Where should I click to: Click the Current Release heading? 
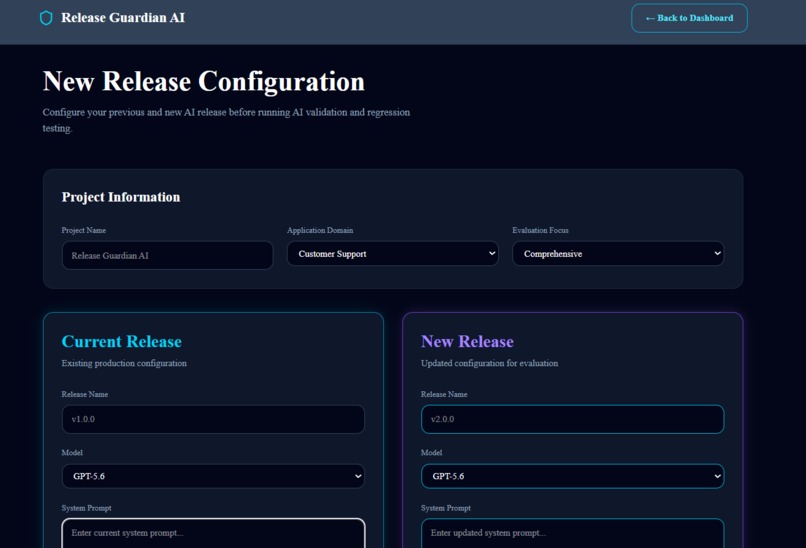(121, 341)
